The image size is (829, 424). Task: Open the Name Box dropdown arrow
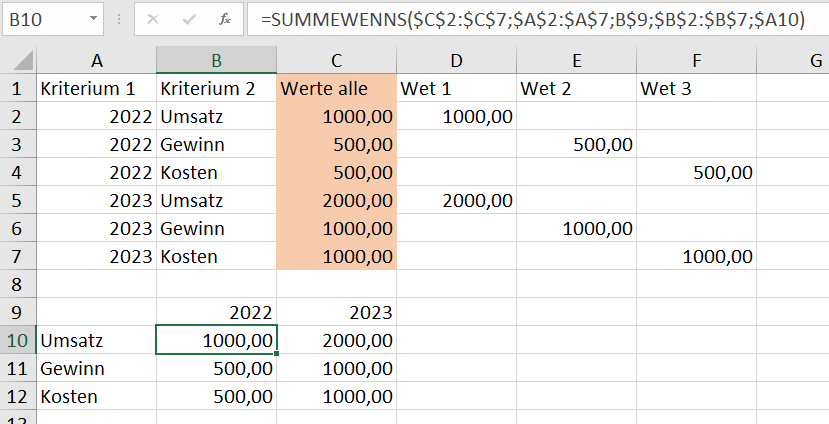pyautogui.click(x=94, y=19)
